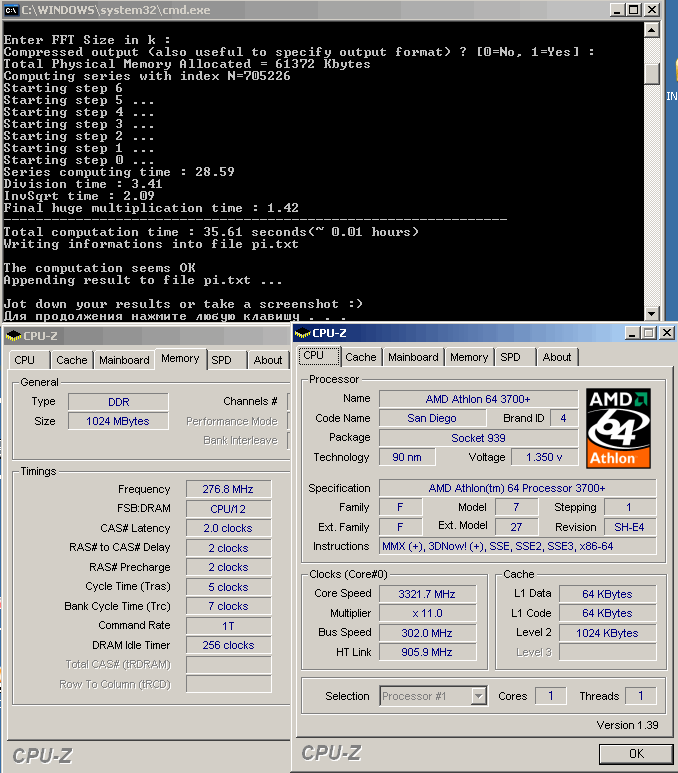Click the AMD Athlon 64 logo
This screenshot has width=678, height=773.
pos(618,428)
